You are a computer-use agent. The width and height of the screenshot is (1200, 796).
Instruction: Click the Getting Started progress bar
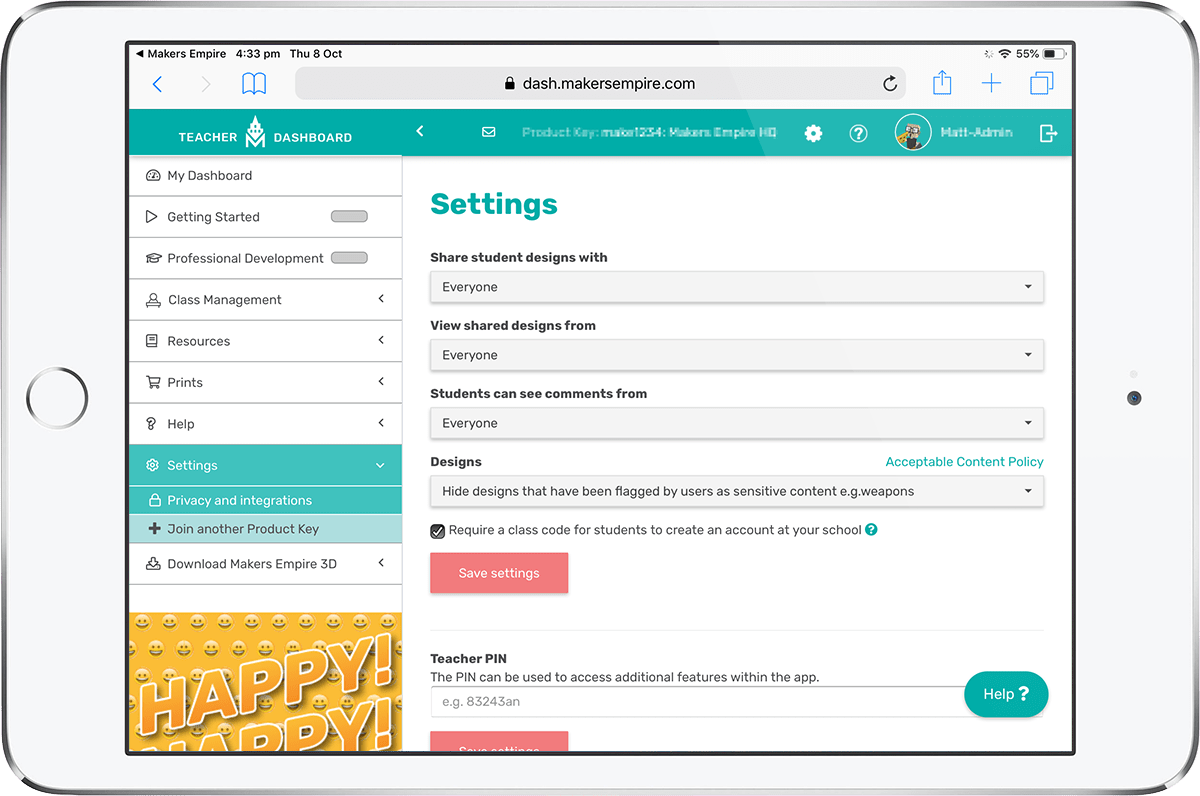(349, 217)
